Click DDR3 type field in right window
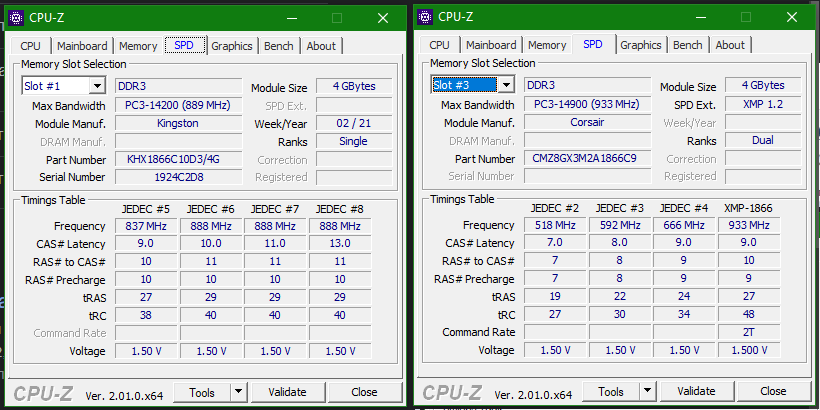Screen dimensions: 820x410 click(x=587, y=85)
